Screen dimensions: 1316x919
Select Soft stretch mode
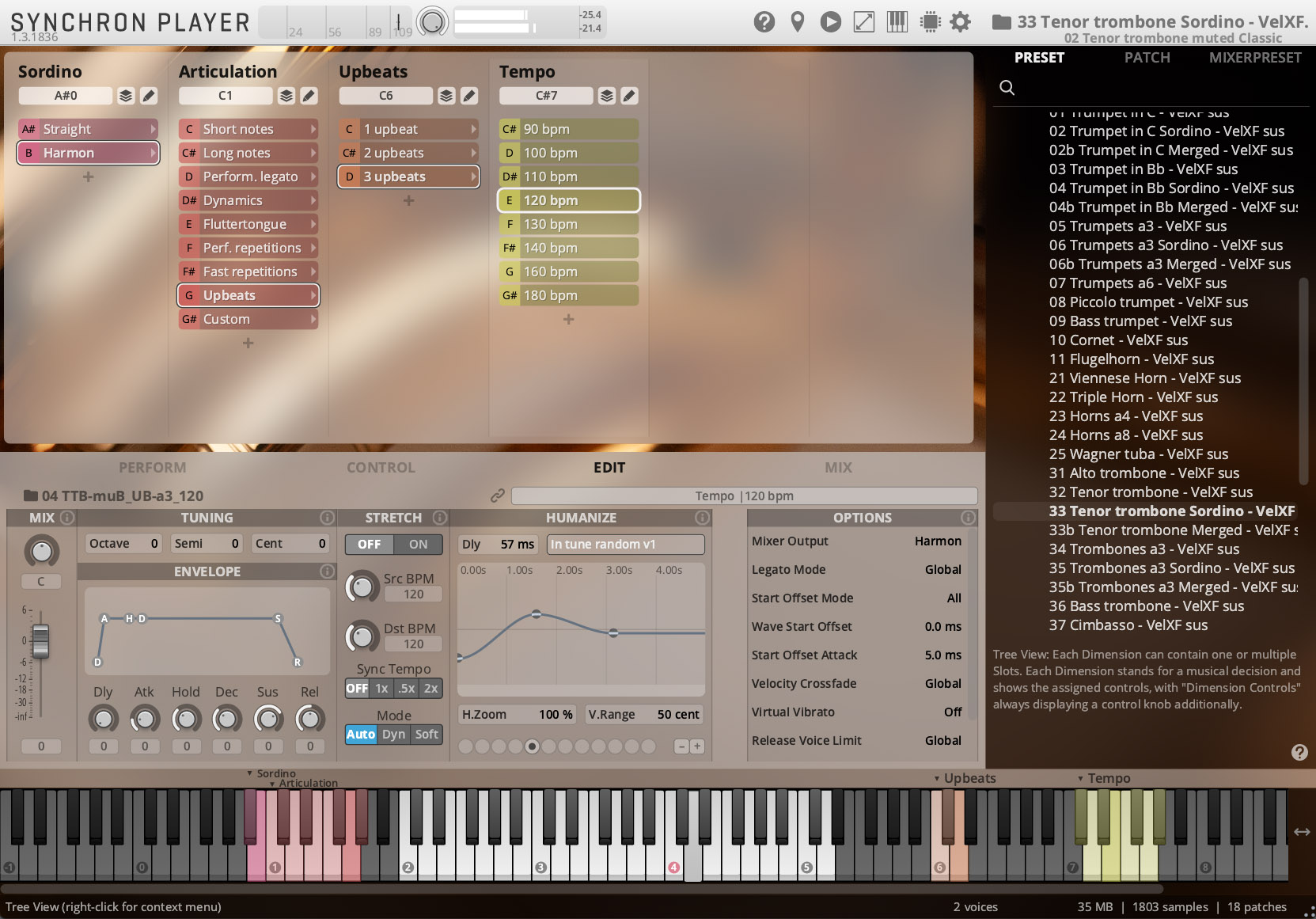pos(427,735)
